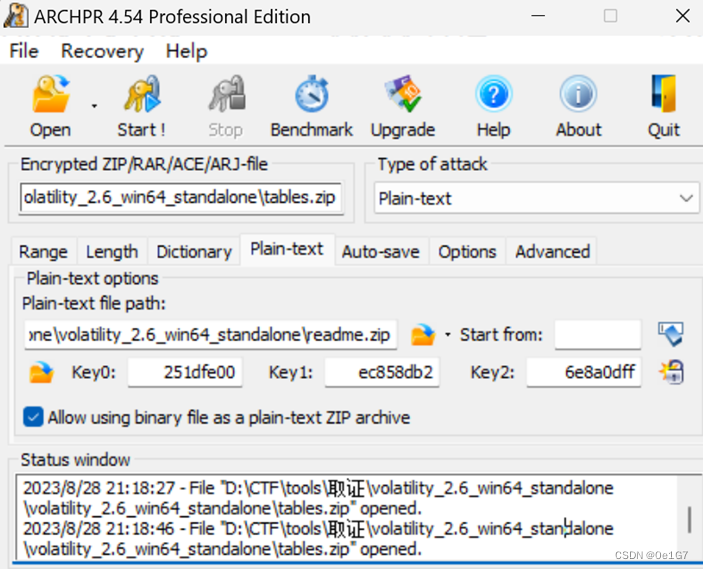This screenshot has width=703, height=569.
Task: Click the Key1 value field
Action: click(x=382, y=372)
